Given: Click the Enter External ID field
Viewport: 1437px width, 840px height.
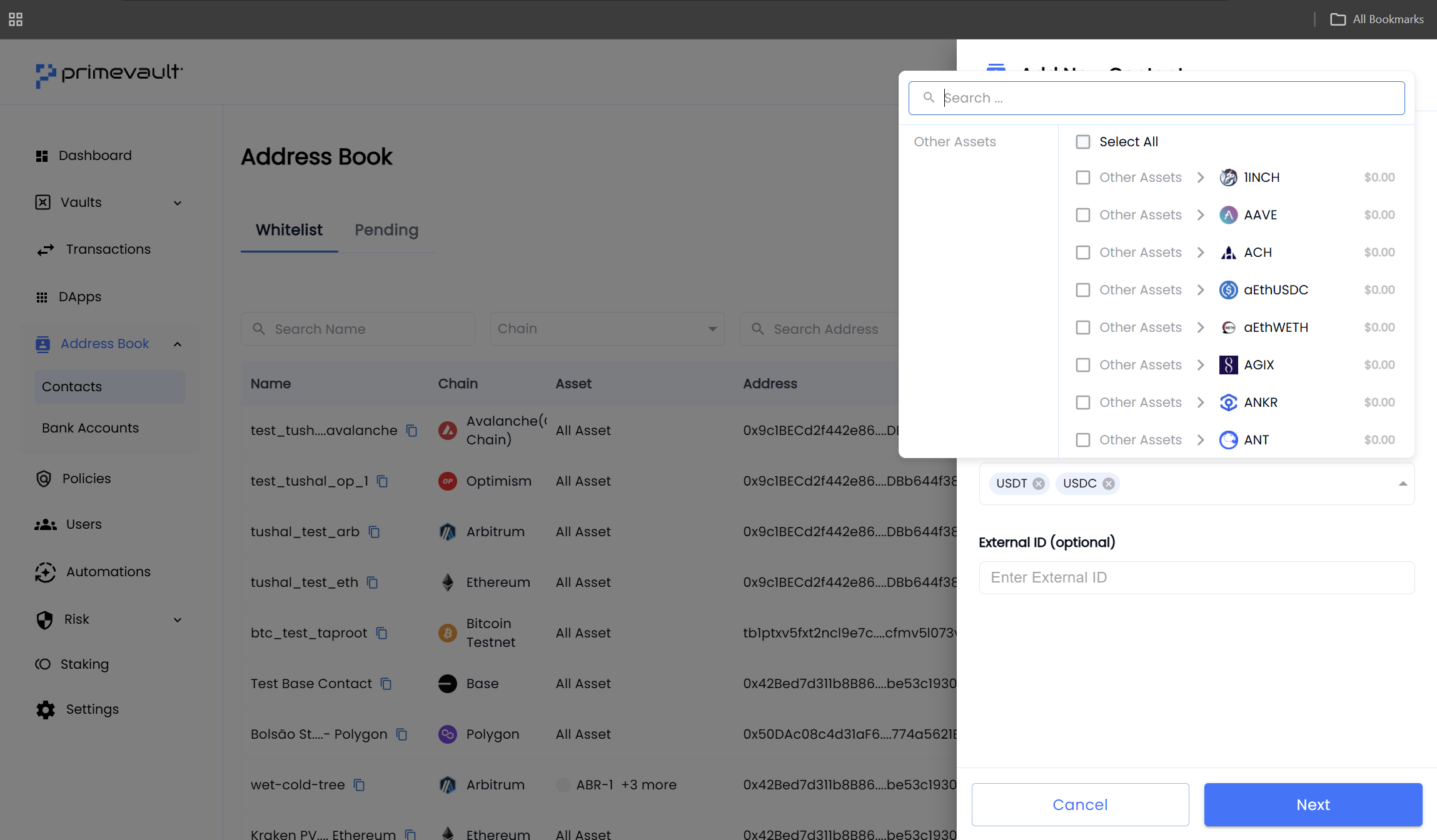Looking at the screenshot, I should tap(1196, 577).
